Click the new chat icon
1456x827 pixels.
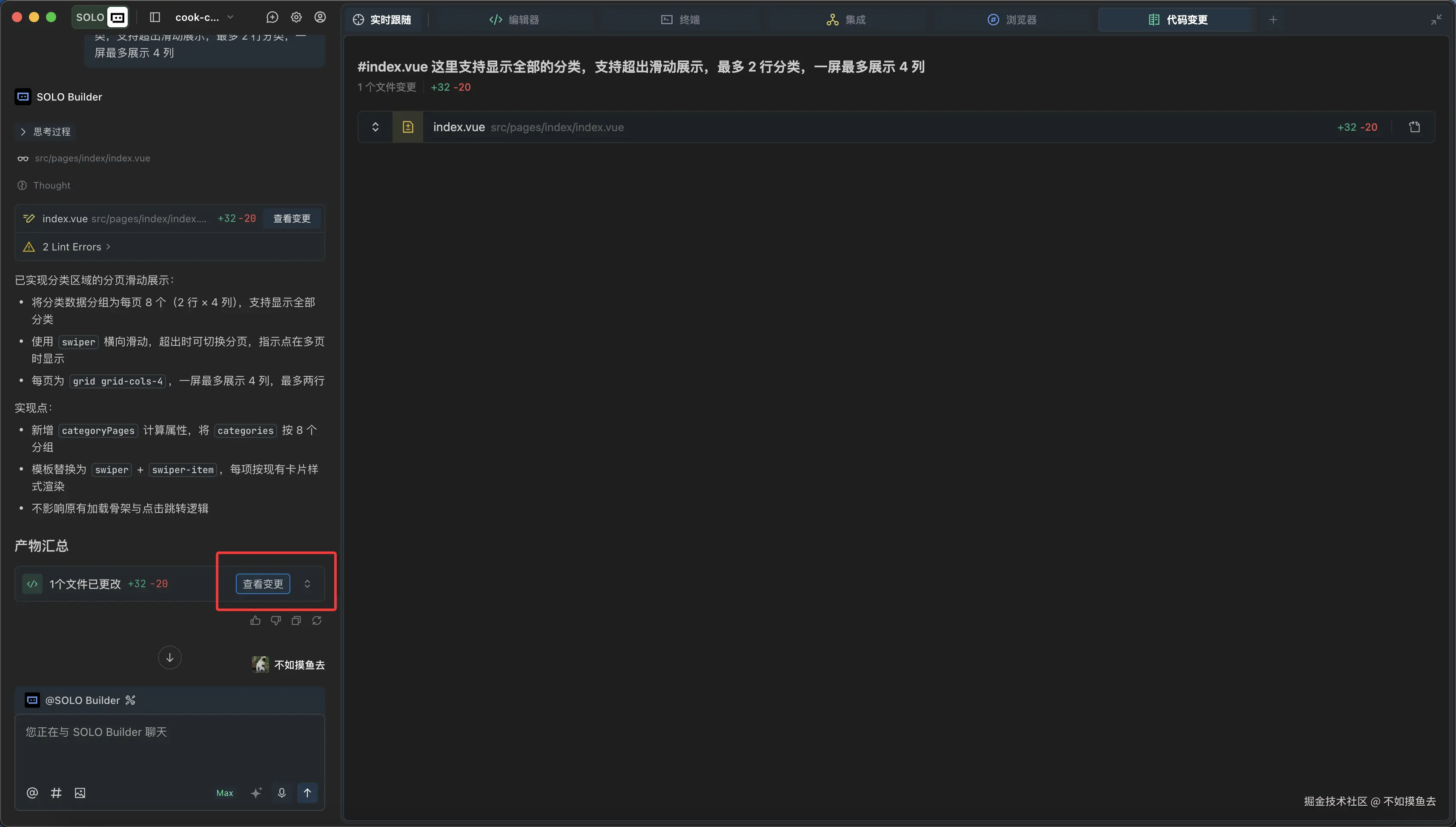(x=272, y=17)
